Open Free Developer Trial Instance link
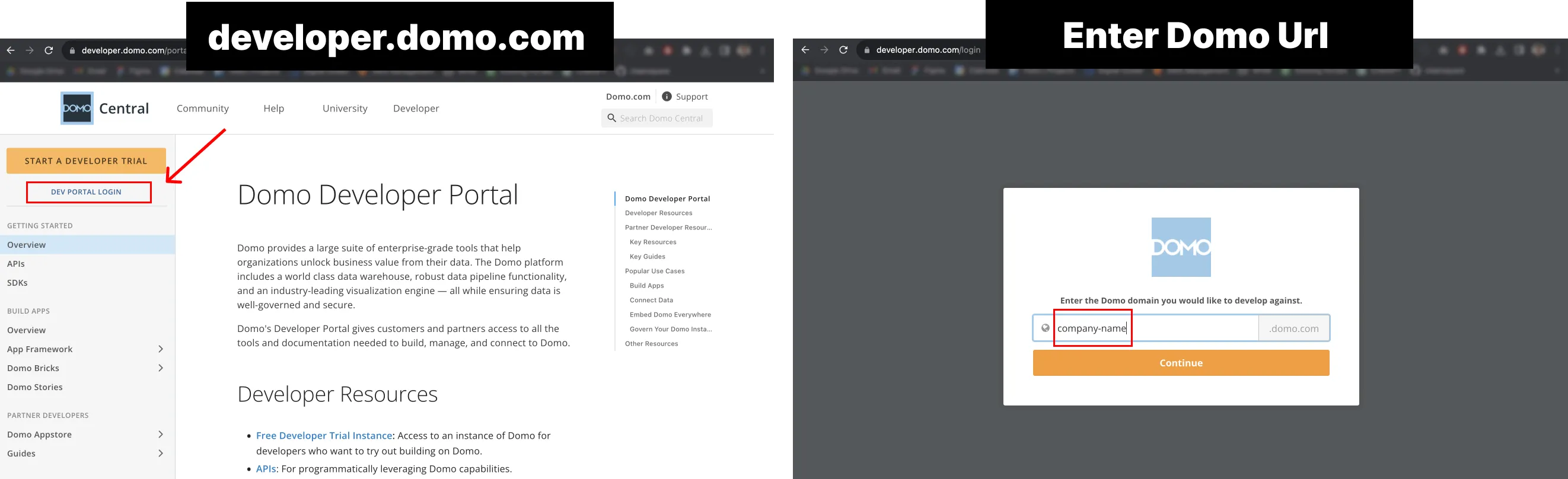The image size is (1568, 479). pyautogui.click(x=324, y=435)
